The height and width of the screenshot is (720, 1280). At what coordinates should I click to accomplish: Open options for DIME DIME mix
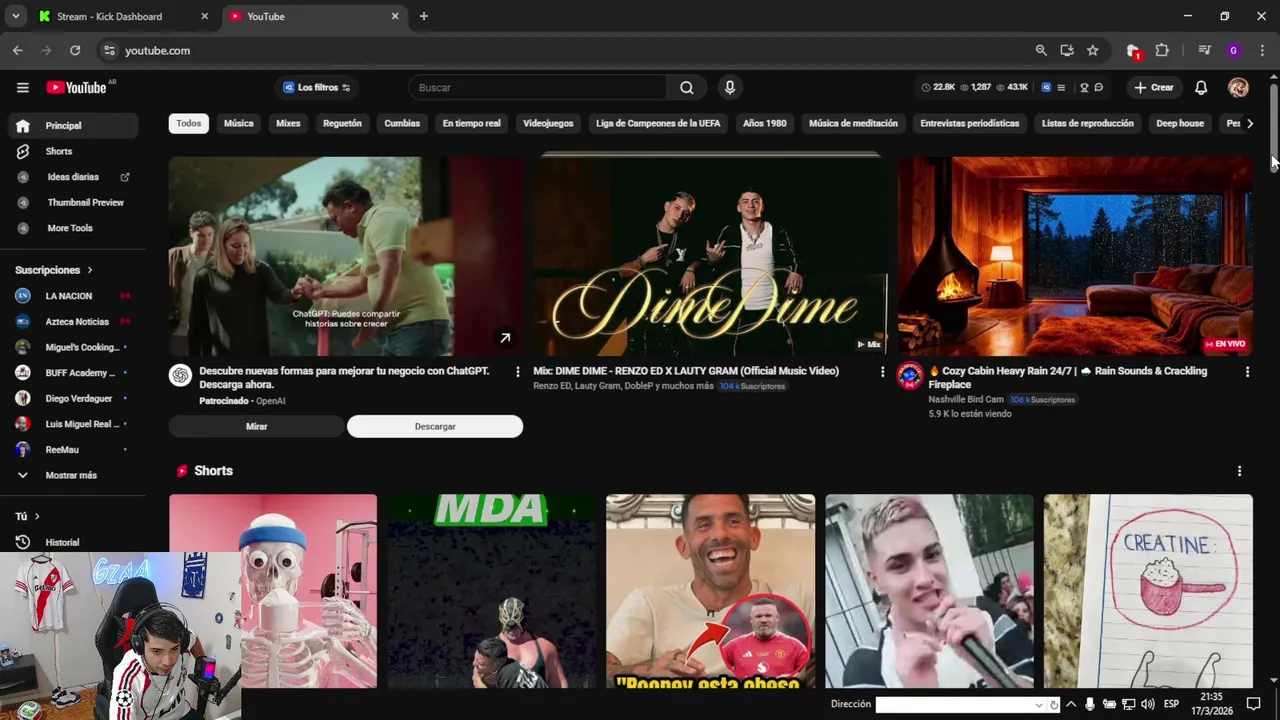(882, 372)
